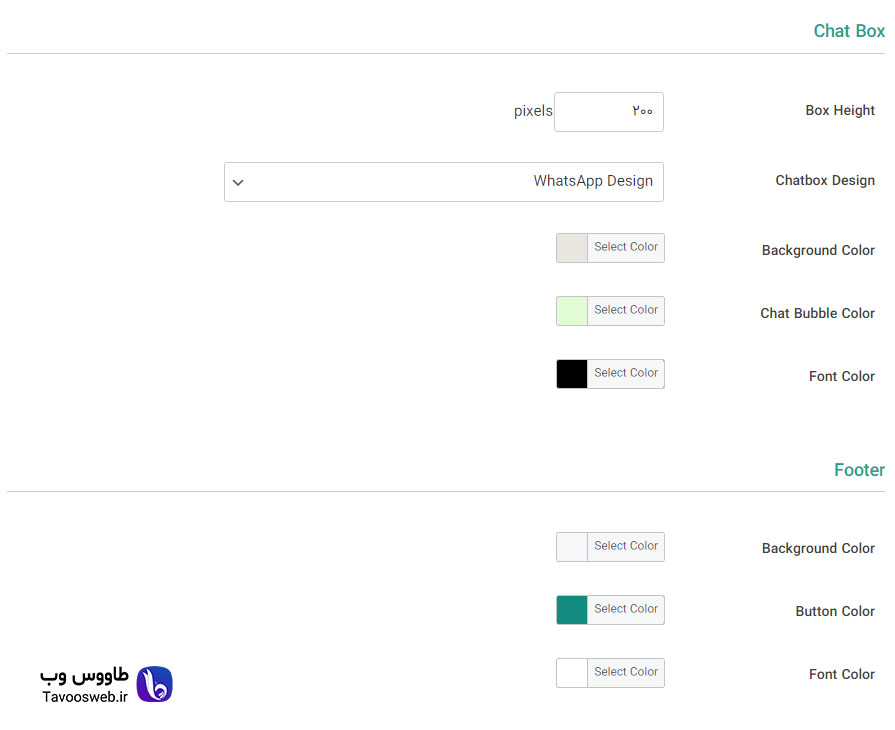Click the dropdown chevron of Chatbox Design
This screenshot has height=730, width=895.
coord(238,183)
